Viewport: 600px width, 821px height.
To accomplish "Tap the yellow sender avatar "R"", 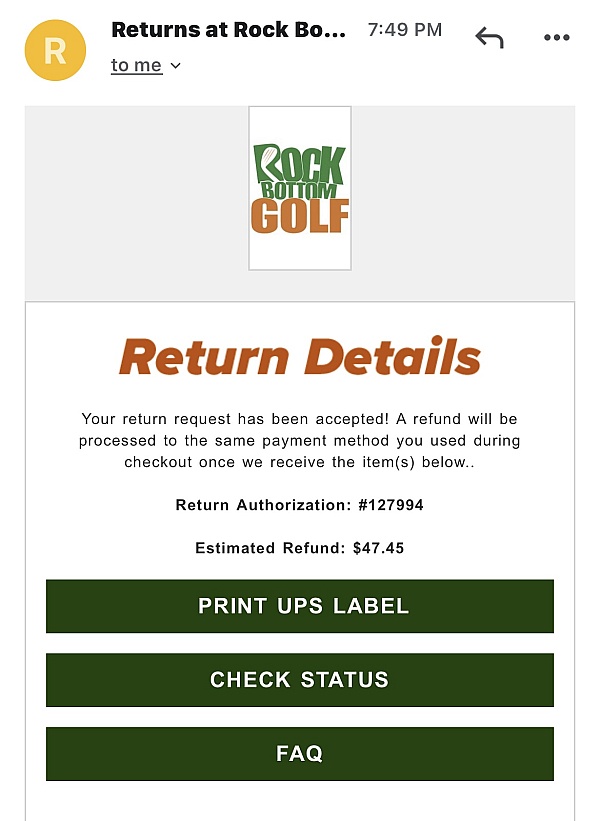I will (x=55, y=50).
